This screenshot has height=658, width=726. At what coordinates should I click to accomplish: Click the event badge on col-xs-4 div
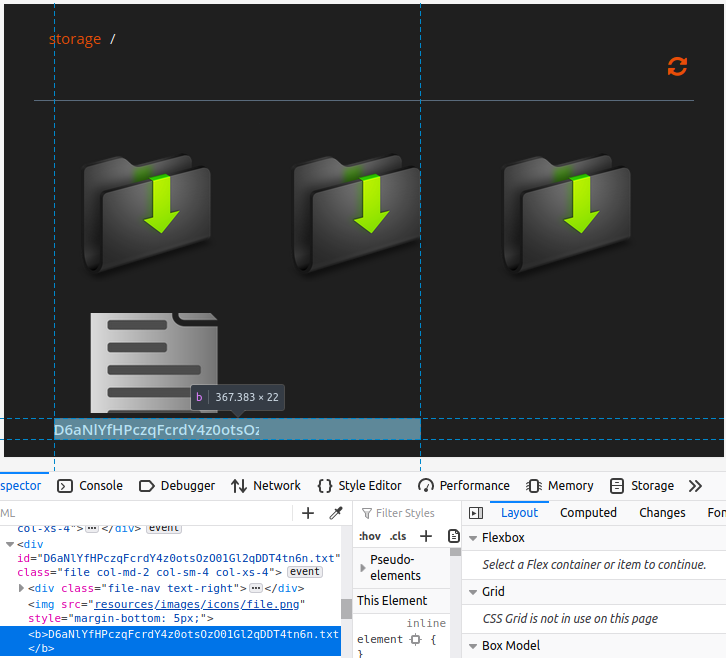point(163,529)
